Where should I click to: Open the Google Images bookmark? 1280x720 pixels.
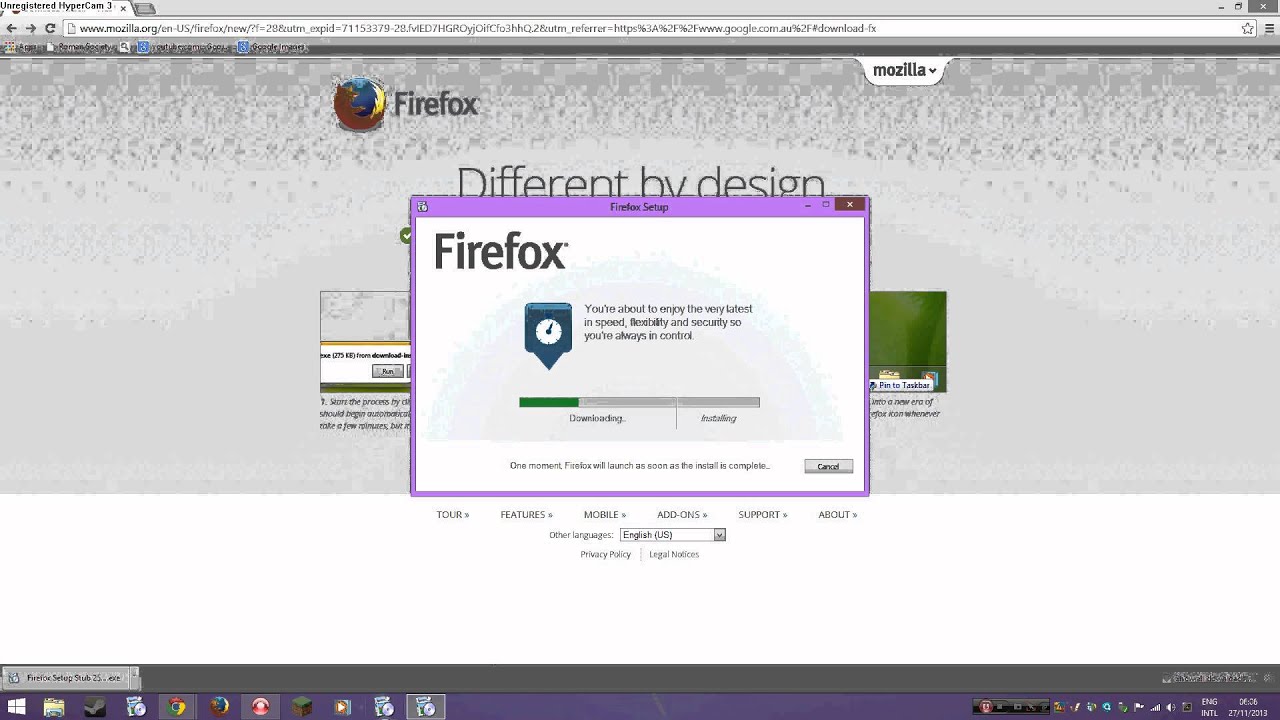coord(272,47)
